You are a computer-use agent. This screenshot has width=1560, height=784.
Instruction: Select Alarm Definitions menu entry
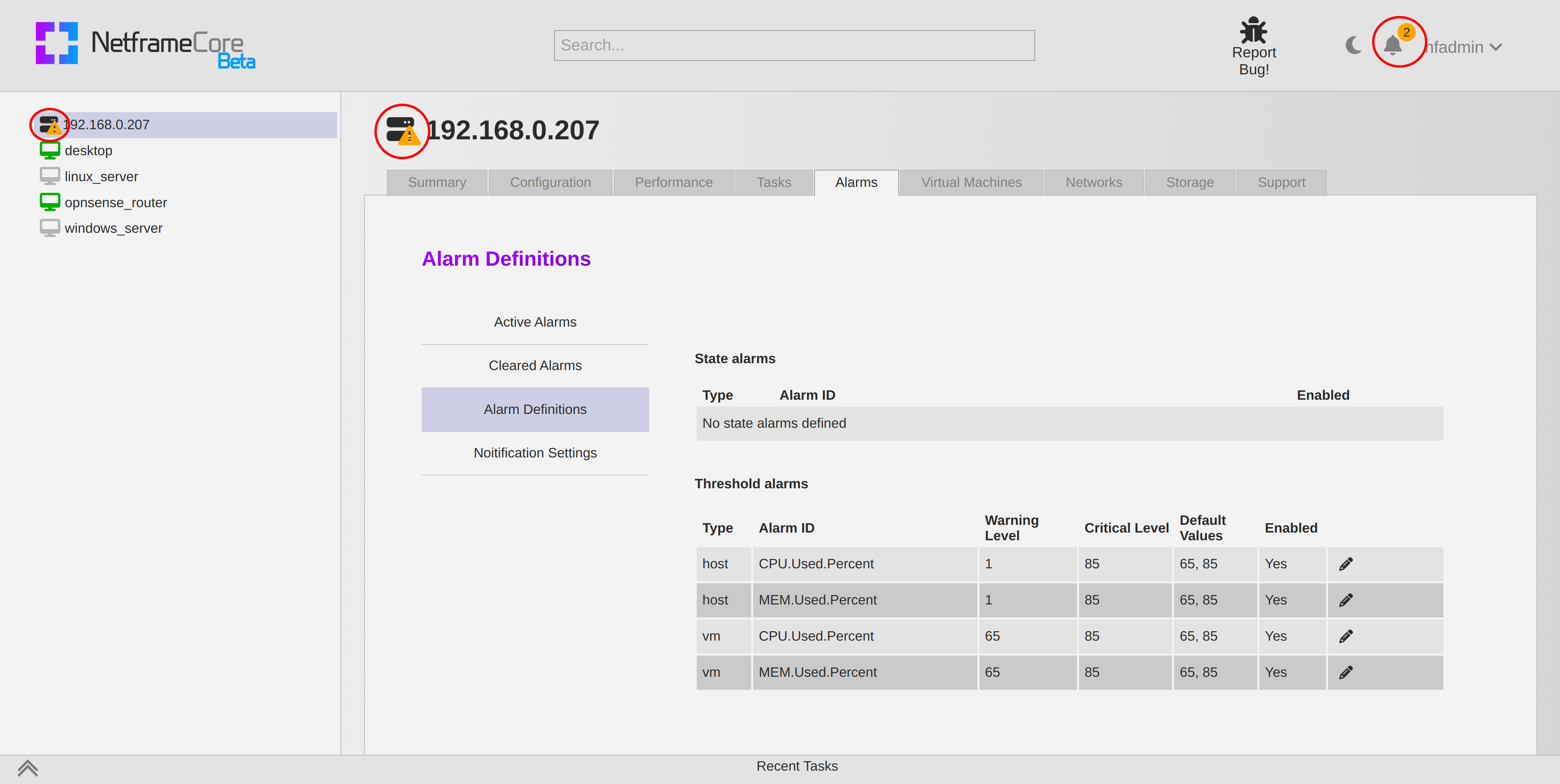click(535, 409)
